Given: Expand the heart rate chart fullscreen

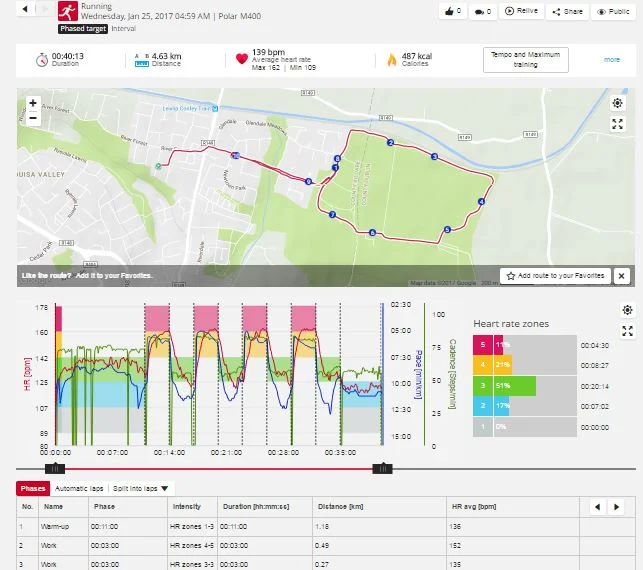Looking at the screenshot, I should click(x=627, y=331).
